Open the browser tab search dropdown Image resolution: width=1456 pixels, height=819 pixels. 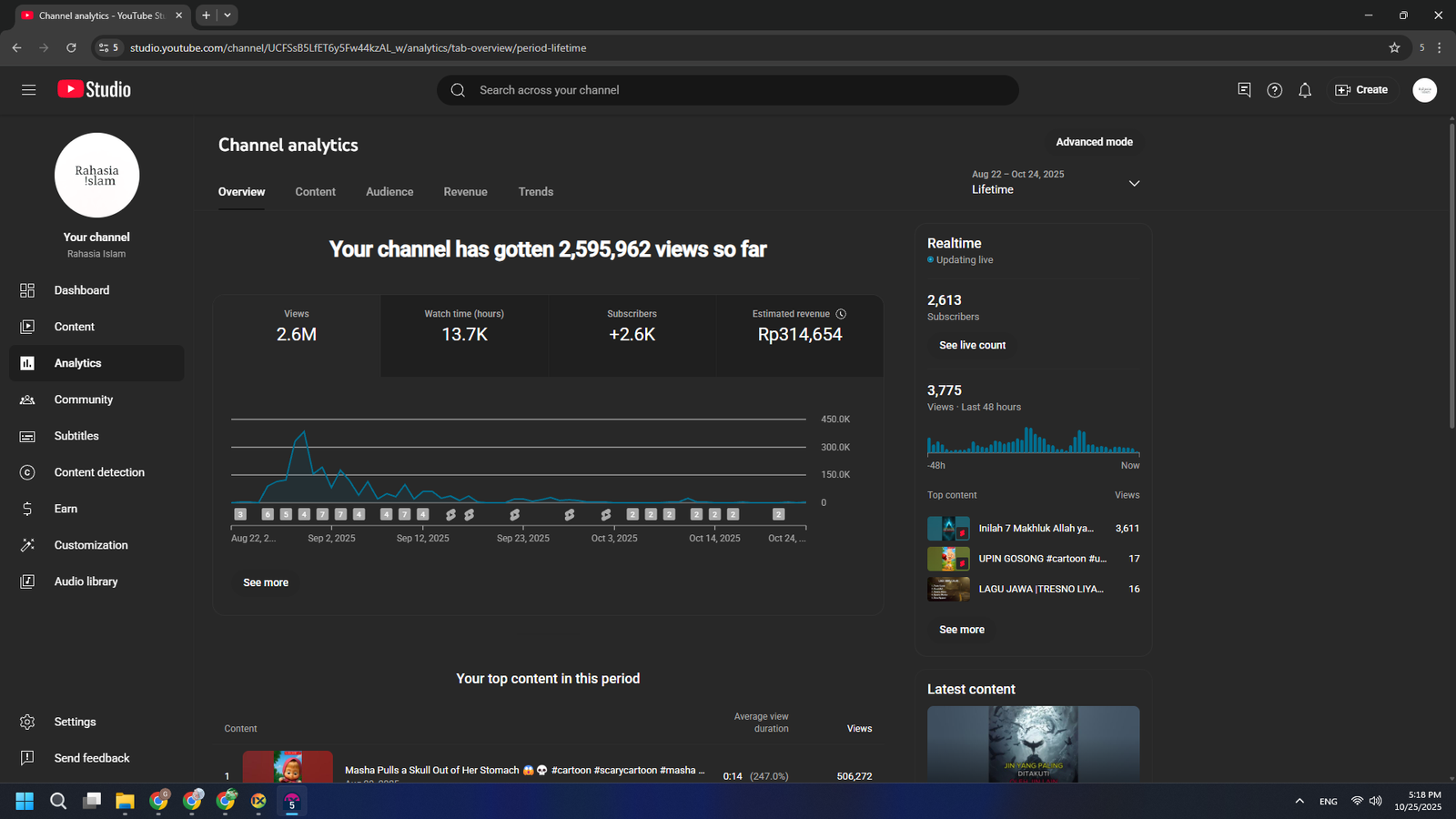pyautogui.click(x=227, y=15)
